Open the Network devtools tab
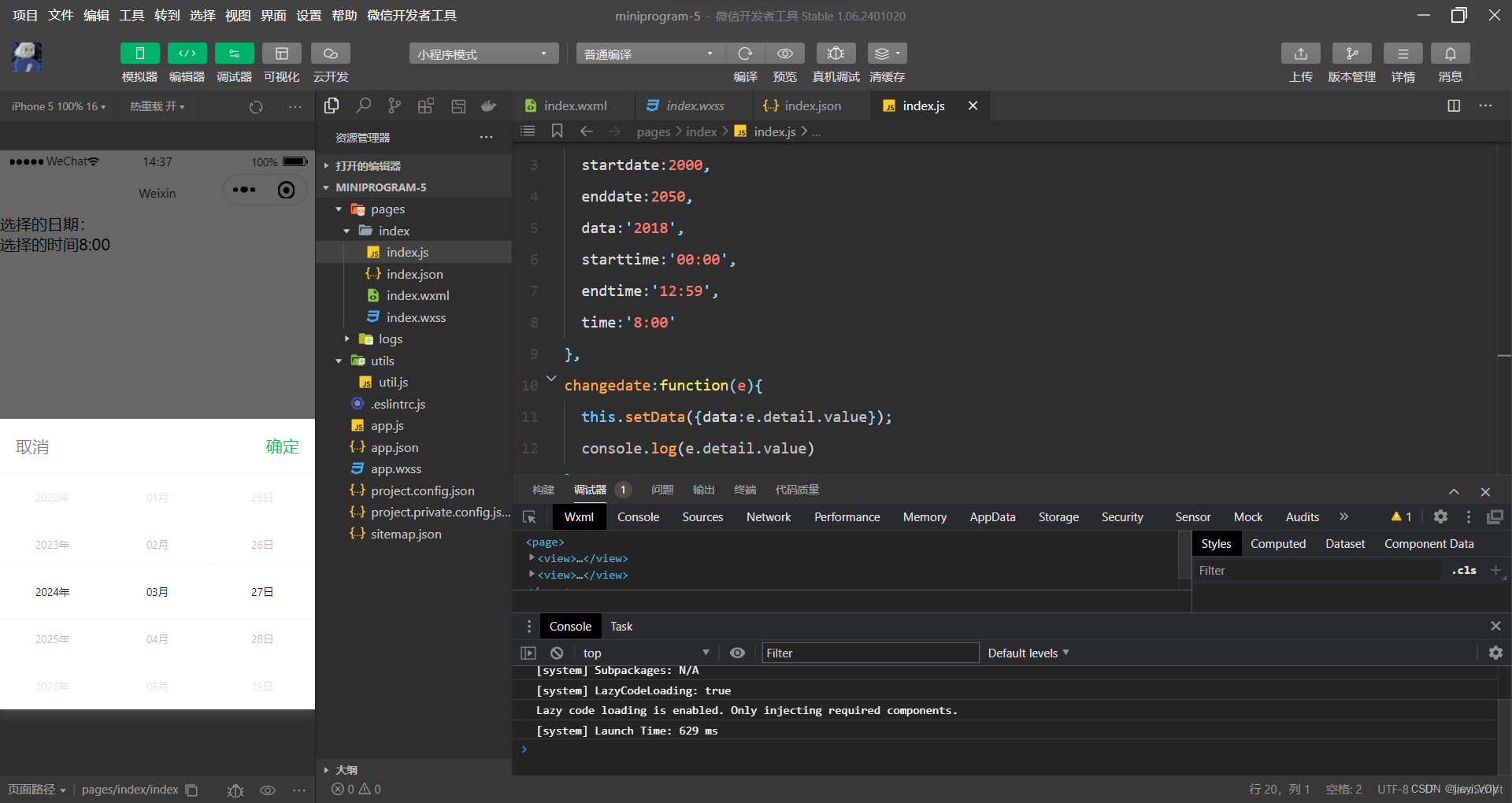This screenshot has height=803, width=1512. 769,516
